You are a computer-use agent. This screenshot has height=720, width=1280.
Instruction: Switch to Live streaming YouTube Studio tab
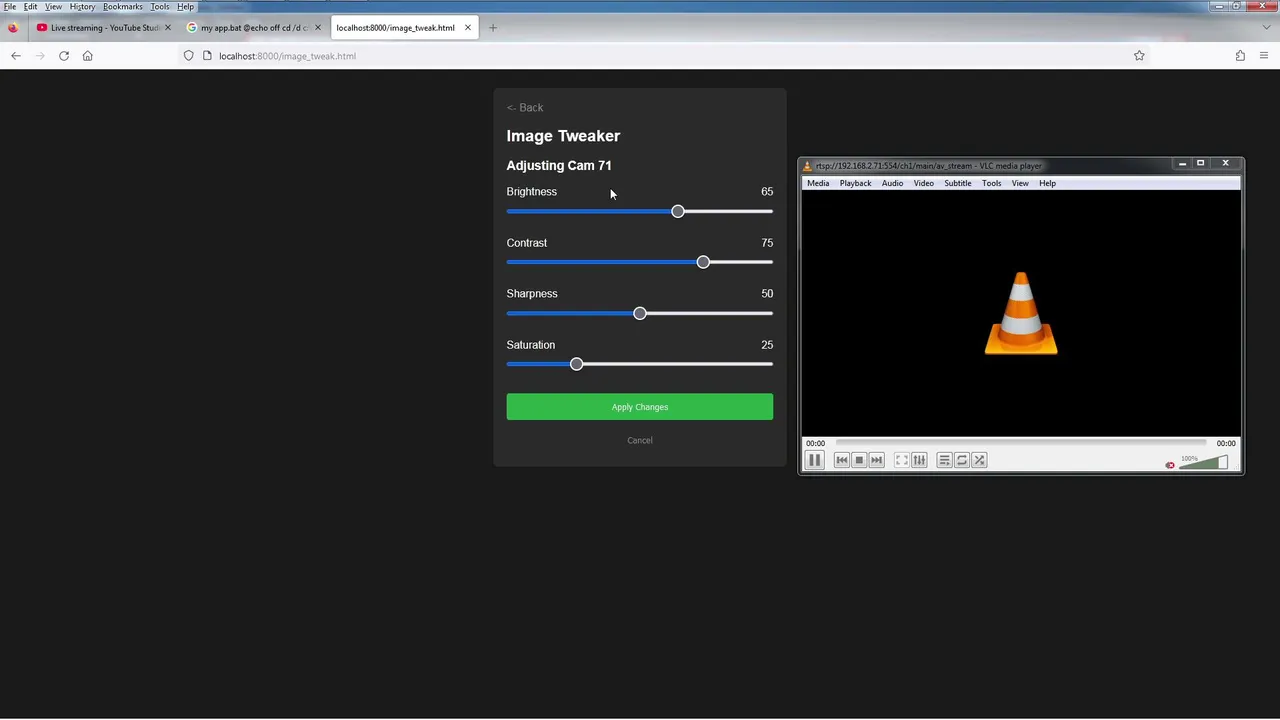click(x=104, y=28)
